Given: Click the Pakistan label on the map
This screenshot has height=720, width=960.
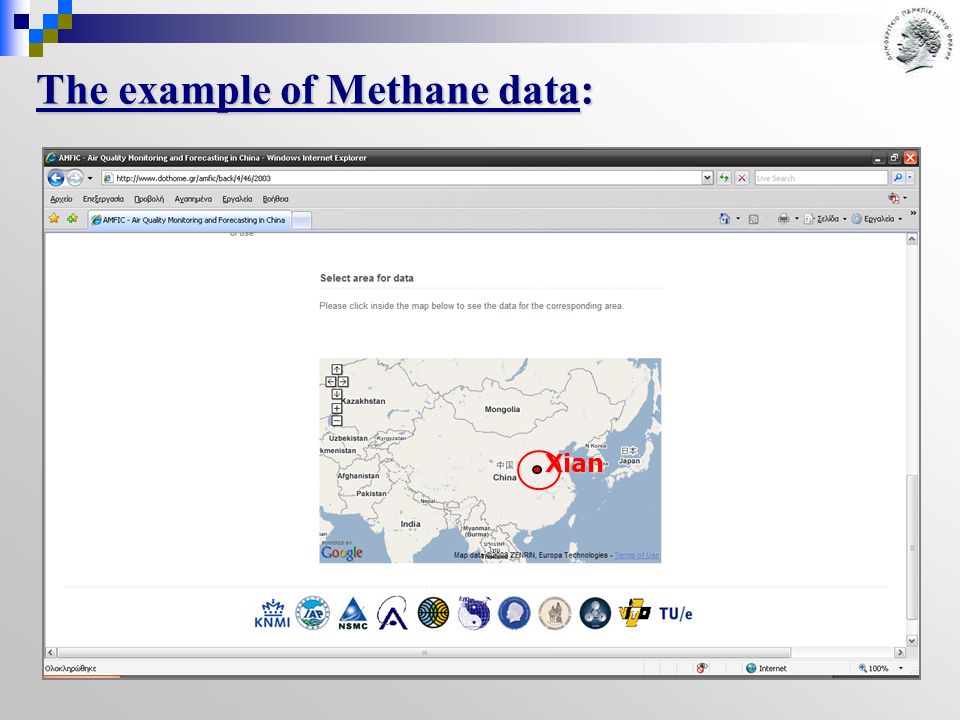Looking at the screenshot, I should point(371,493).
